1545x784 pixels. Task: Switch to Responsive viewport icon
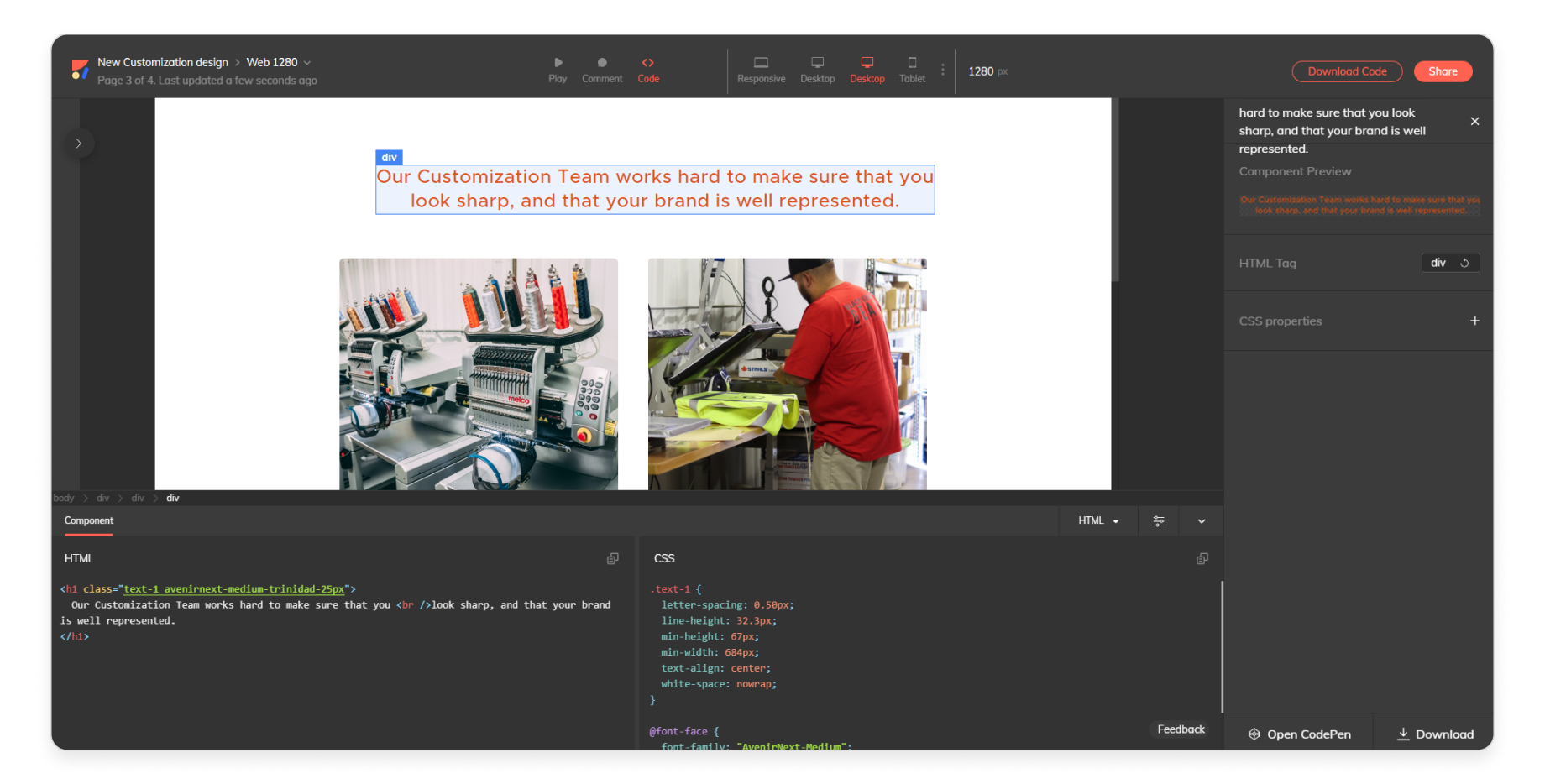[761, 63]
